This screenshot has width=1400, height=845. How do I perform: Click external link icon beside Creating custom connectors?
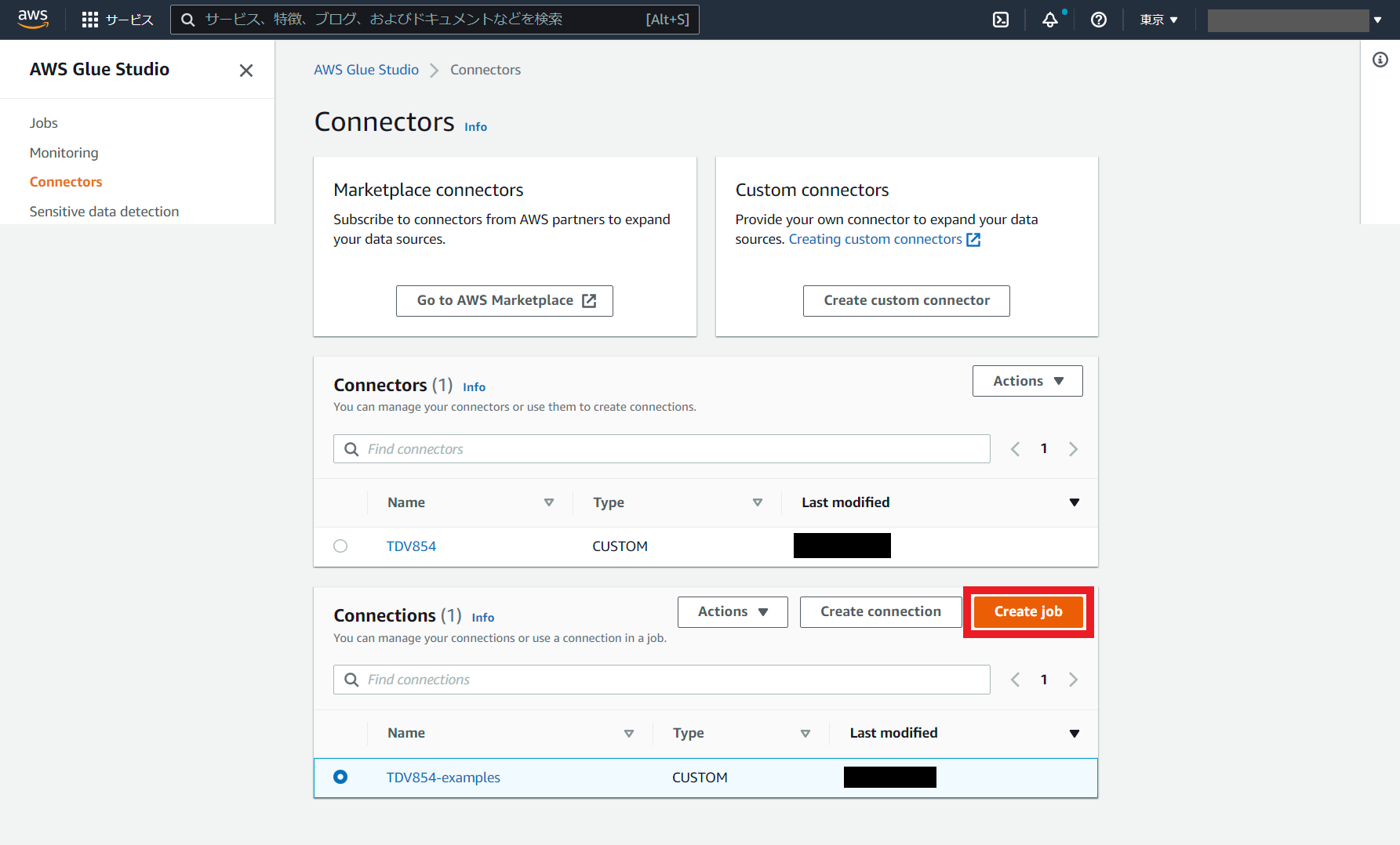point(973,240)
